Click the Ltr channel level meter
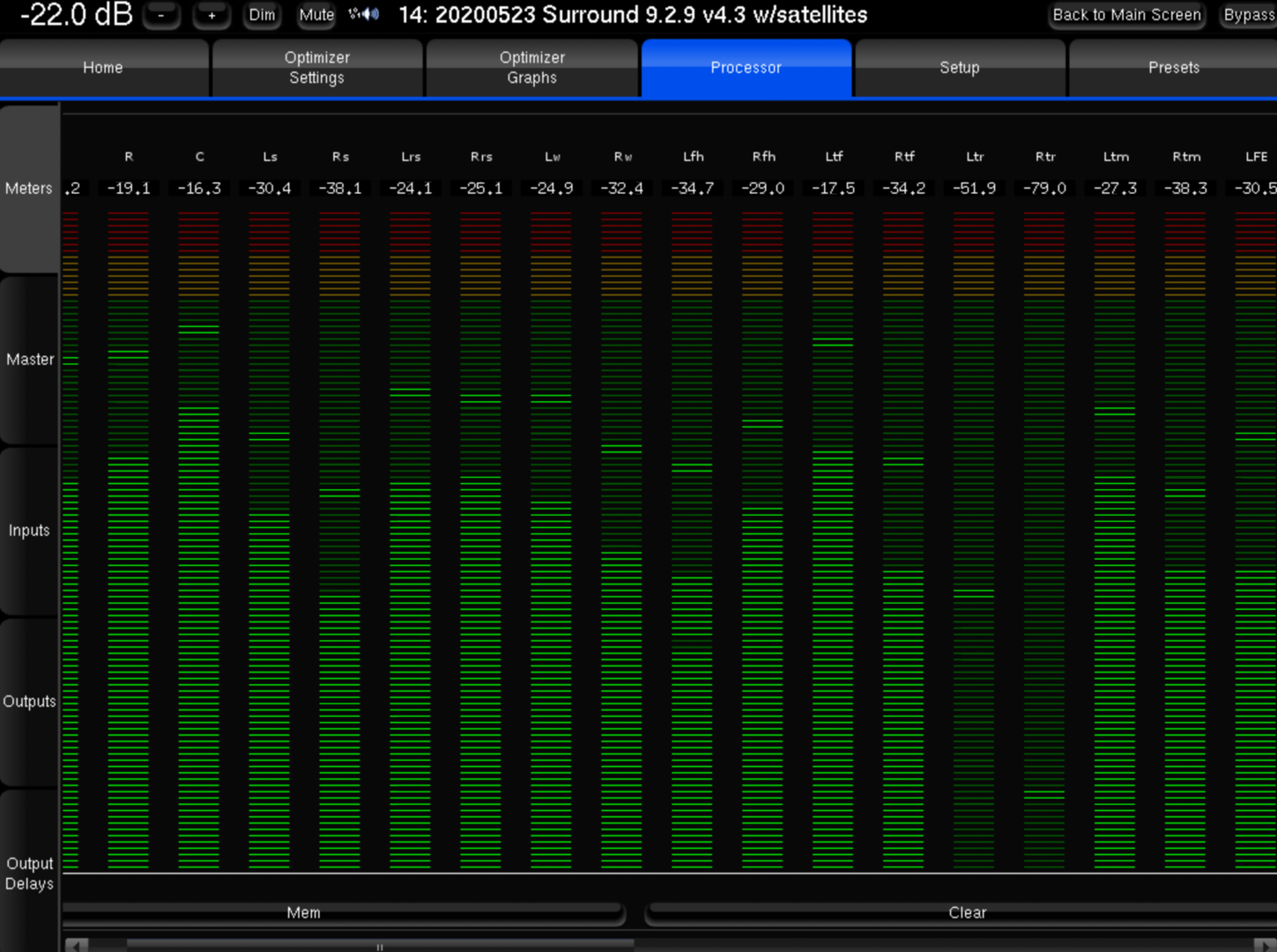The image size is (1277, 952). 974,540
